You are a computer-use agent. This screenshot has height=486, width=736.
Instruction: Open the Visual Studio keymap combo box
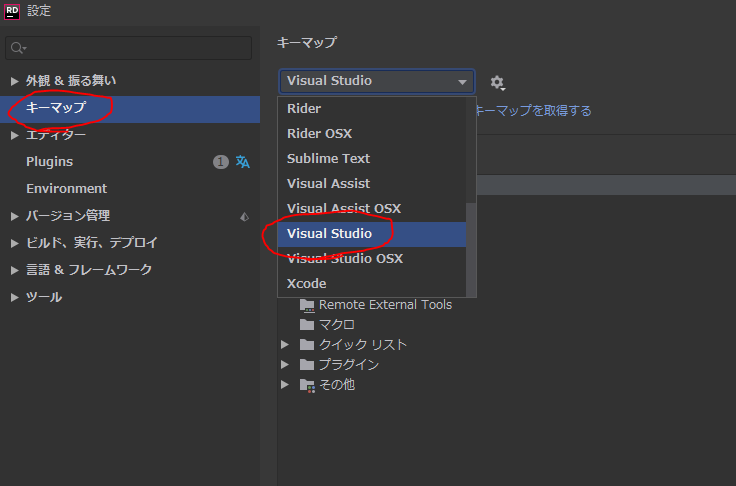tap(376, 82)
